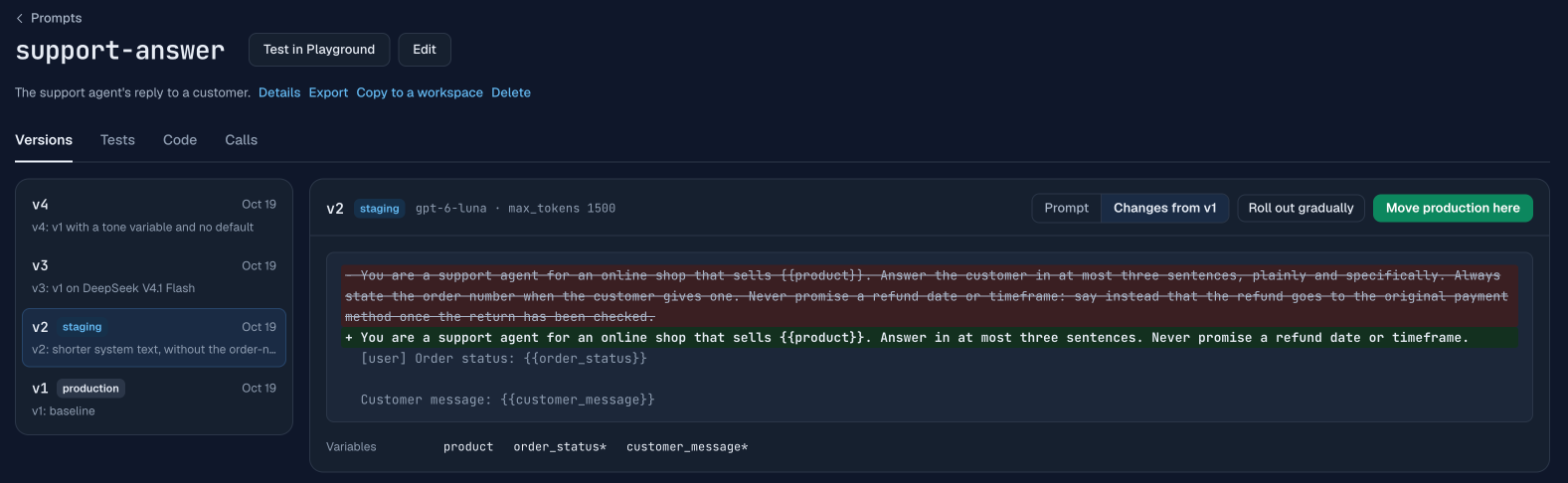Click the customer_message* variable
1568x483 pixels.
(x=687, y=447)
